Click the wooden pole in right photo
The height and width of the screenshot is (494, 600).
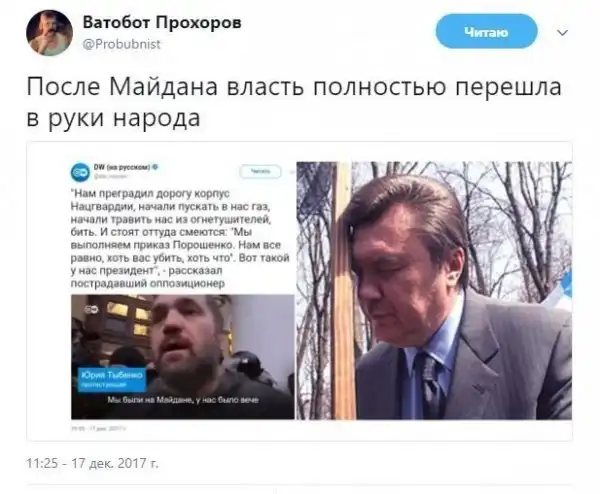[x=342, y=290]
